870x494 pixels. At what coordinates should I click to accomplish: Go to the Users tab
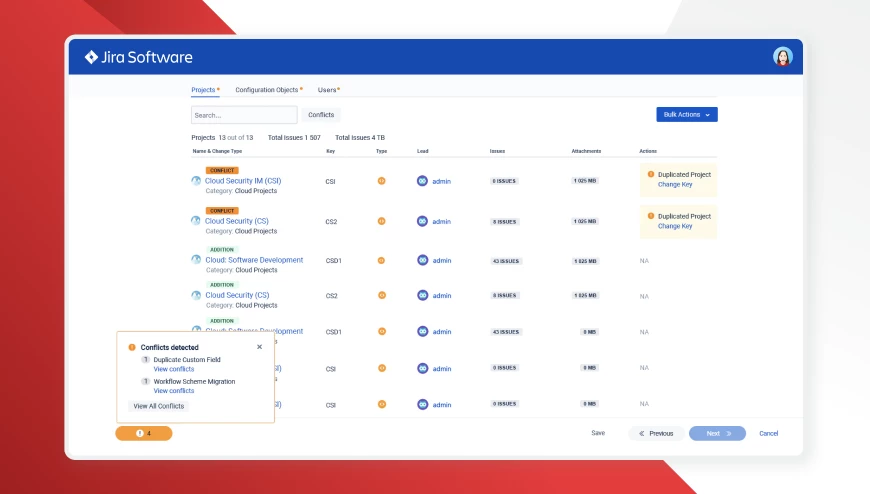328,90
